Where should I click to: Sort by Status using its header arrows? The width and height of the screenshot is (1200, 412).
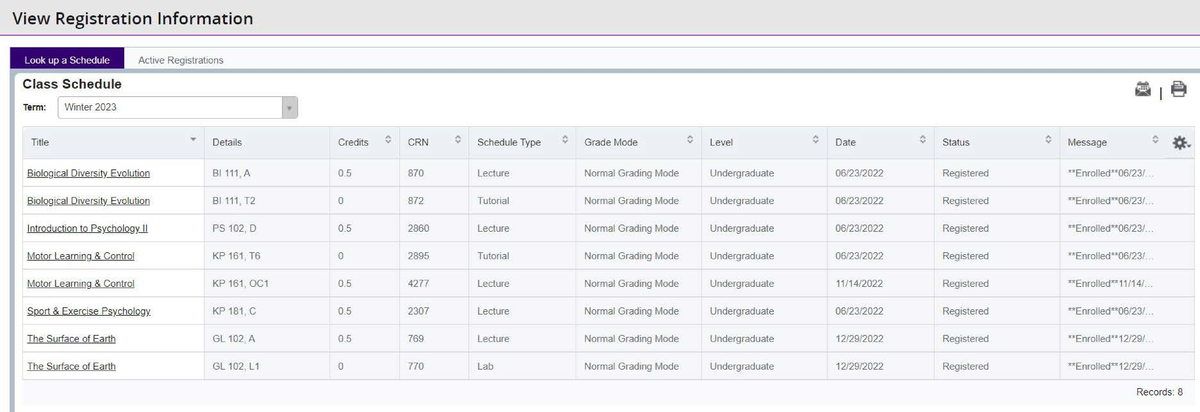1048,141
